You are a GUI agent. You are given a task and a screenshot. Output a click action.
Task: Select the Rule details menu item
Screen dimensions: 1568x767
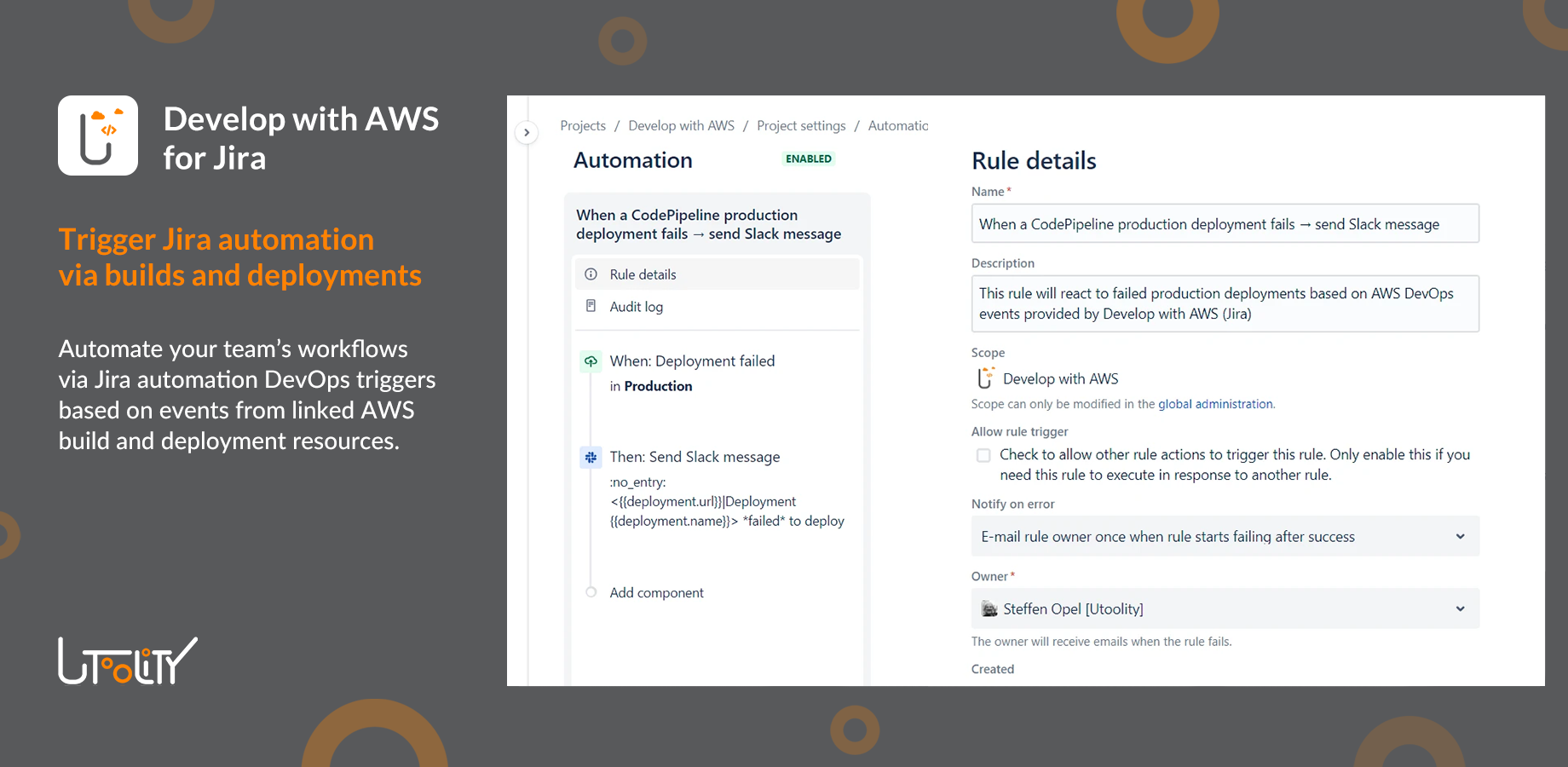click(717, 274)
